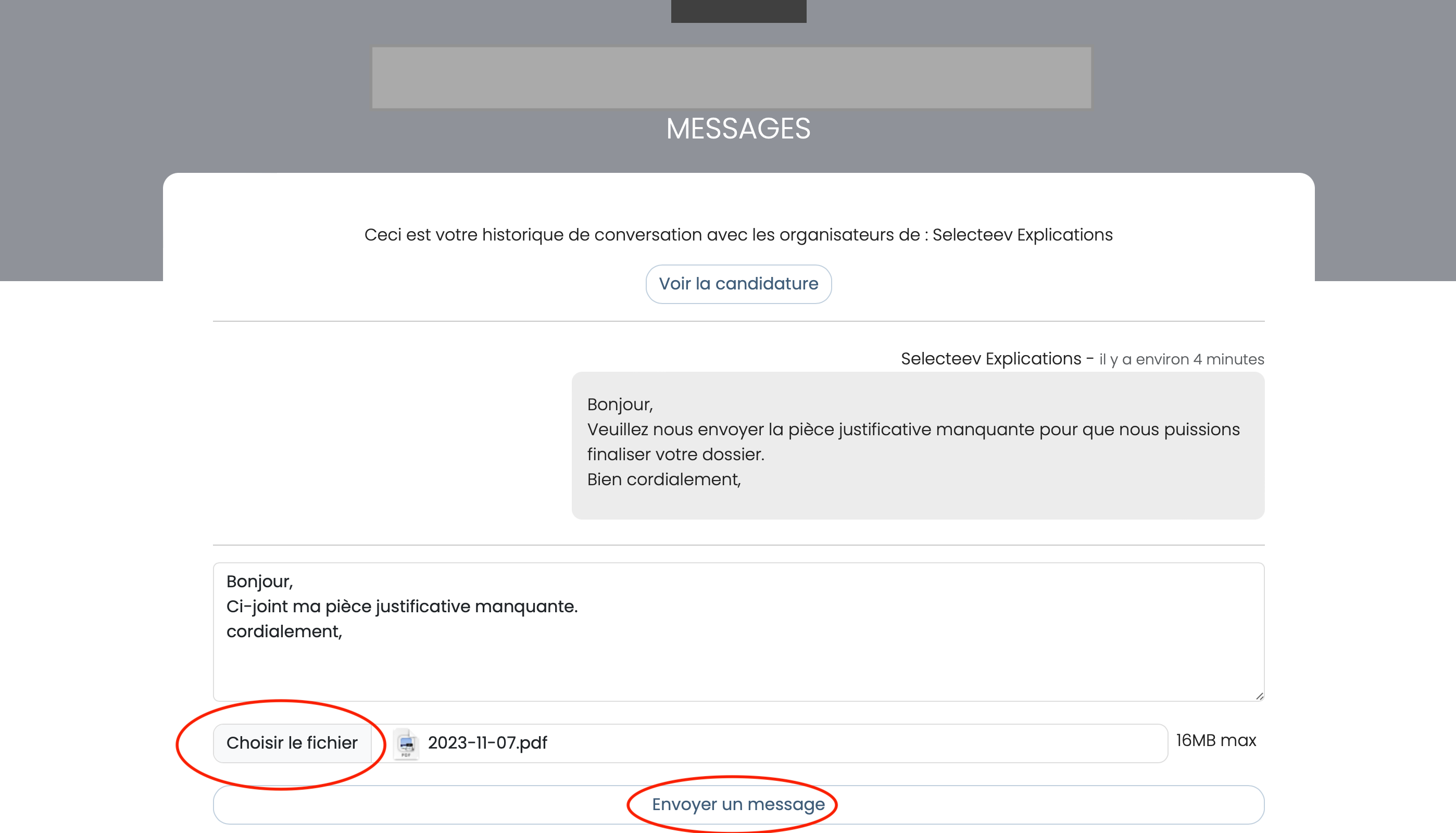Click the dark logo block at top
This screenshot has height=833, width=1456.
pyautogui.click(x=738, y=10)
